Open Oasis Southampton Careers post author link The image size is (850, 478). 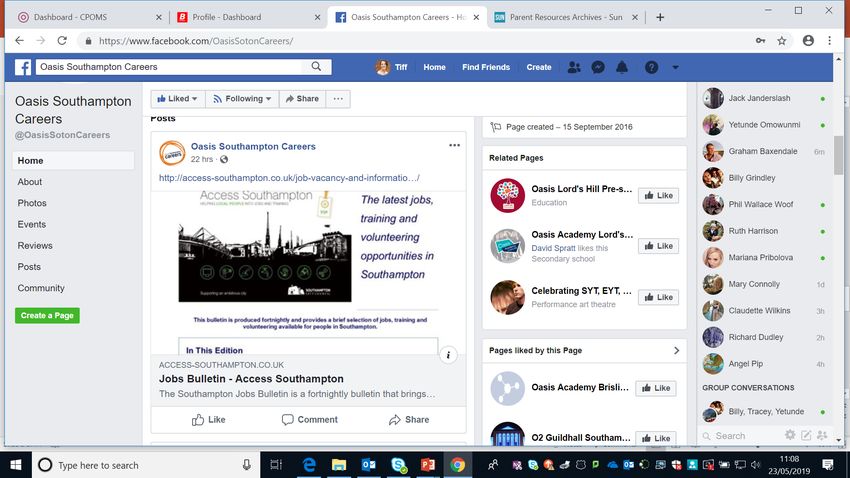253,146
